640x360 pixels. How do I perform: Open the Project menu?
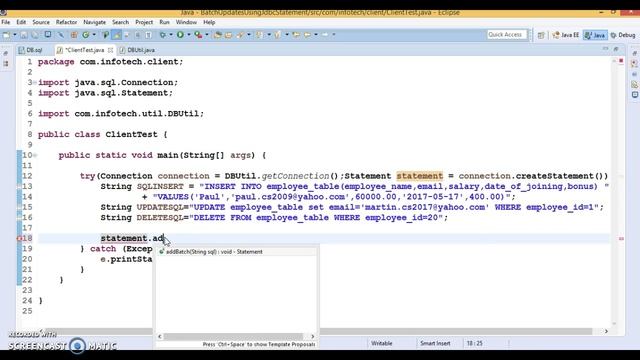point(144,22)
